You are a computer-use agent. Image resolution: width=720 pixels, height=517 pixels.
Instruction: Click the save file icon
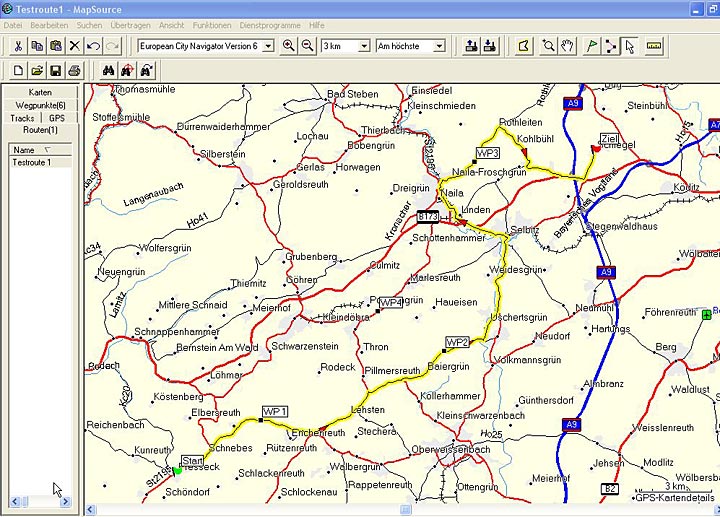[56, 71]
